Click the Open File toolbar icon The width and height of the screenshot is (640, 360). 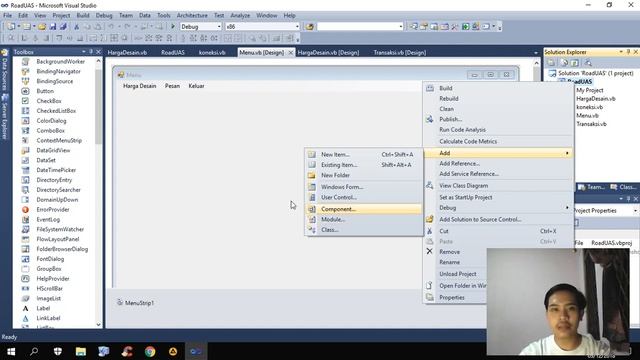click(42, 27)
